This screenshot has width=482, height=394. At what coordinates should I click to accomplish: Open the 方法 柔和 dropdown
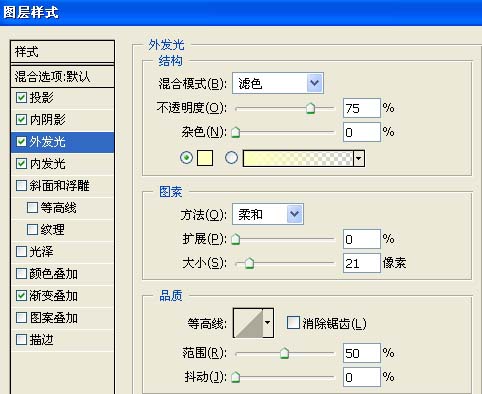coord(268,214)
